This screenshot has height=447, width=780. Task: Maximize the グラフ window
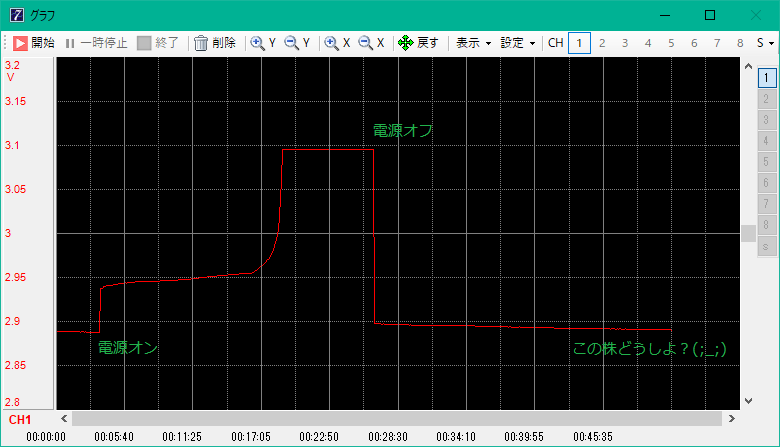(710, 15)
